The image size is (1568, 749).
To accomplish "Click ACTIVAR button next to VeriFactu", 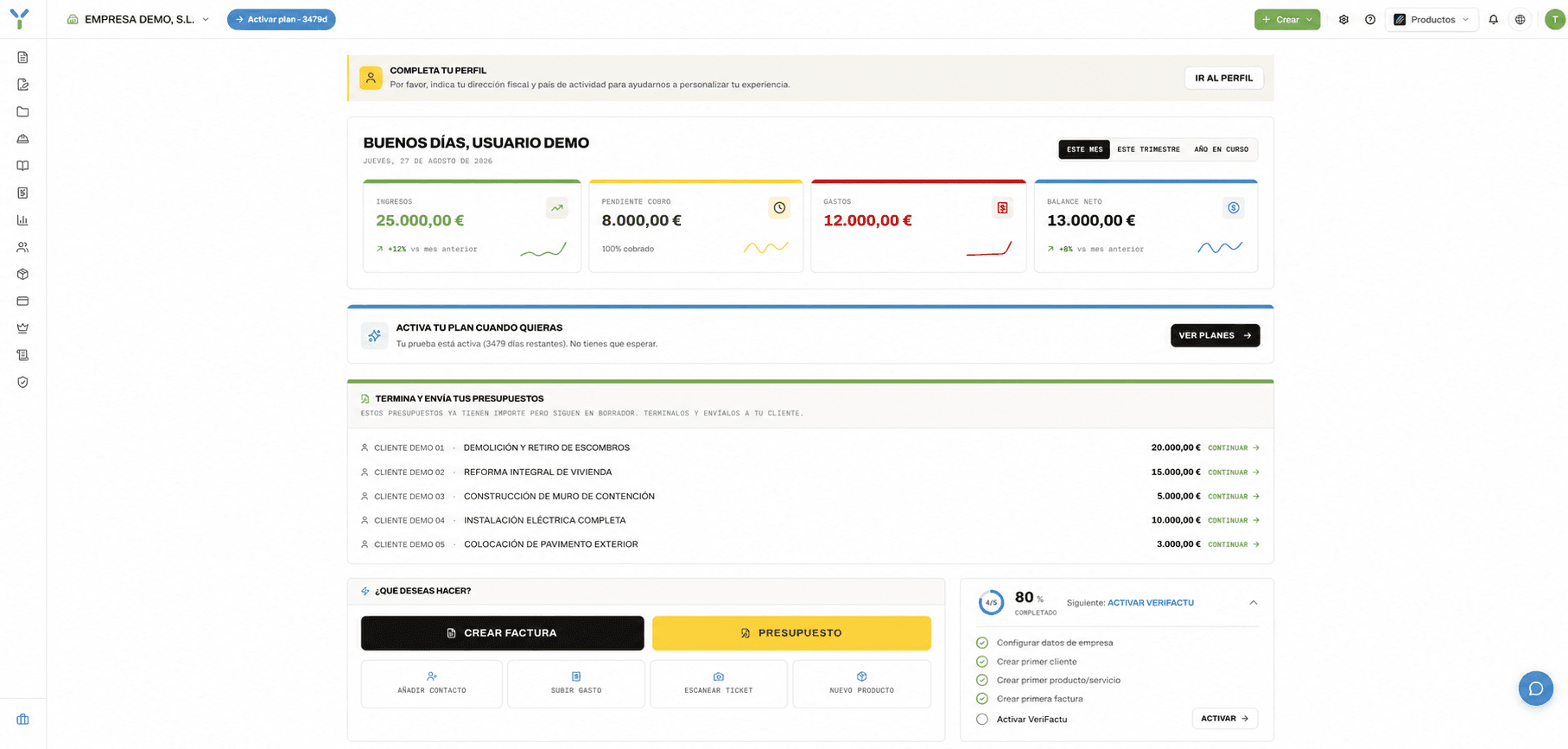I will click(x=1224, y=719).
